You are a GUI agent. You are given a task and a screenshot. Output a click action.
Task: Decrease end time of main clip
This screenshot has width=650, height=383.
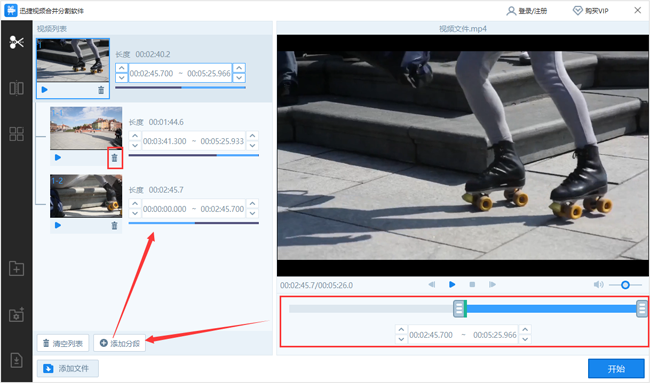[x=239, y=78]
